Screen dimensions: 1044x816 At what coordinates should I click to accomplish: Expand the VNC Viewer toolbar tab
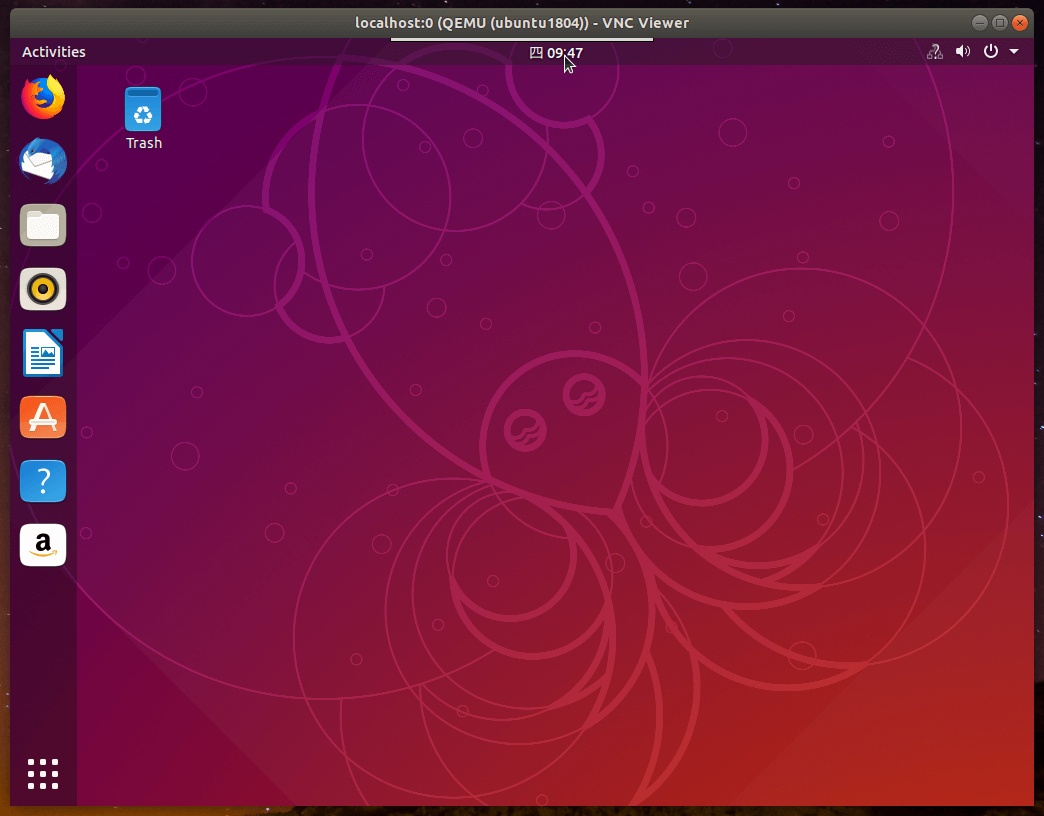tap(521, 37)
